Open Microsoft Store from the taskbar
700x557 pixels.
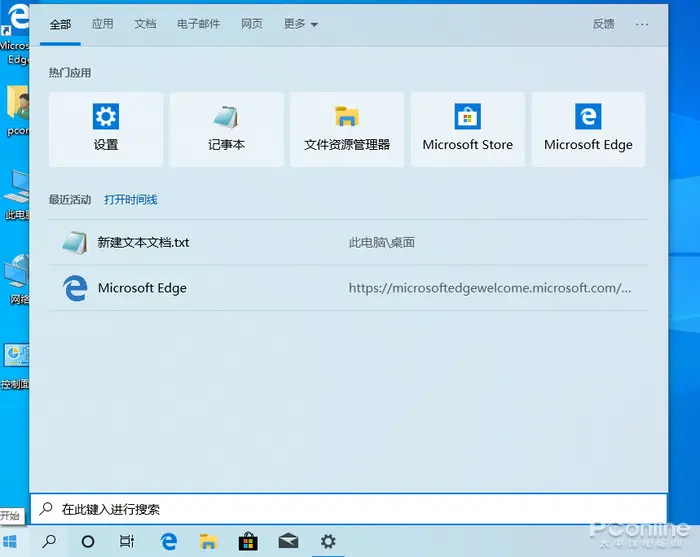point(248,541)
